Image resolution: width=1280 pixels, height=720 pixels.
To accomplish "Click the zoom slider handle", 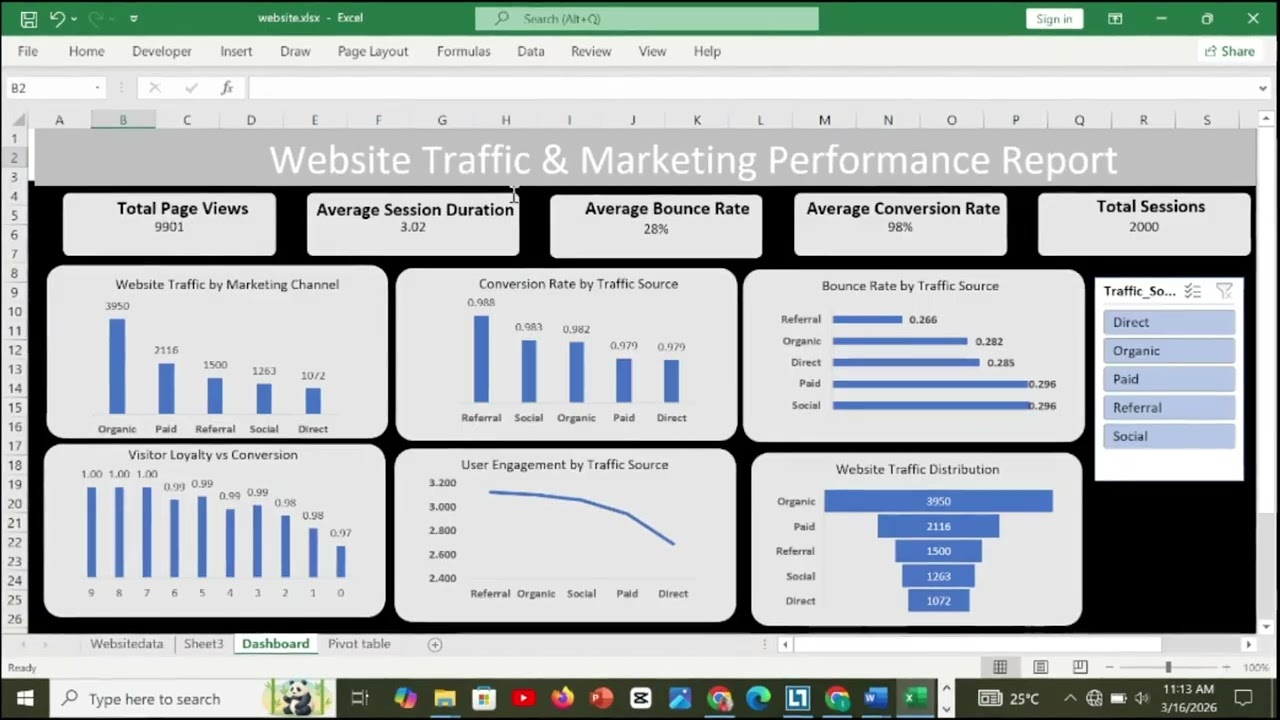I will tap(1168, 667).
